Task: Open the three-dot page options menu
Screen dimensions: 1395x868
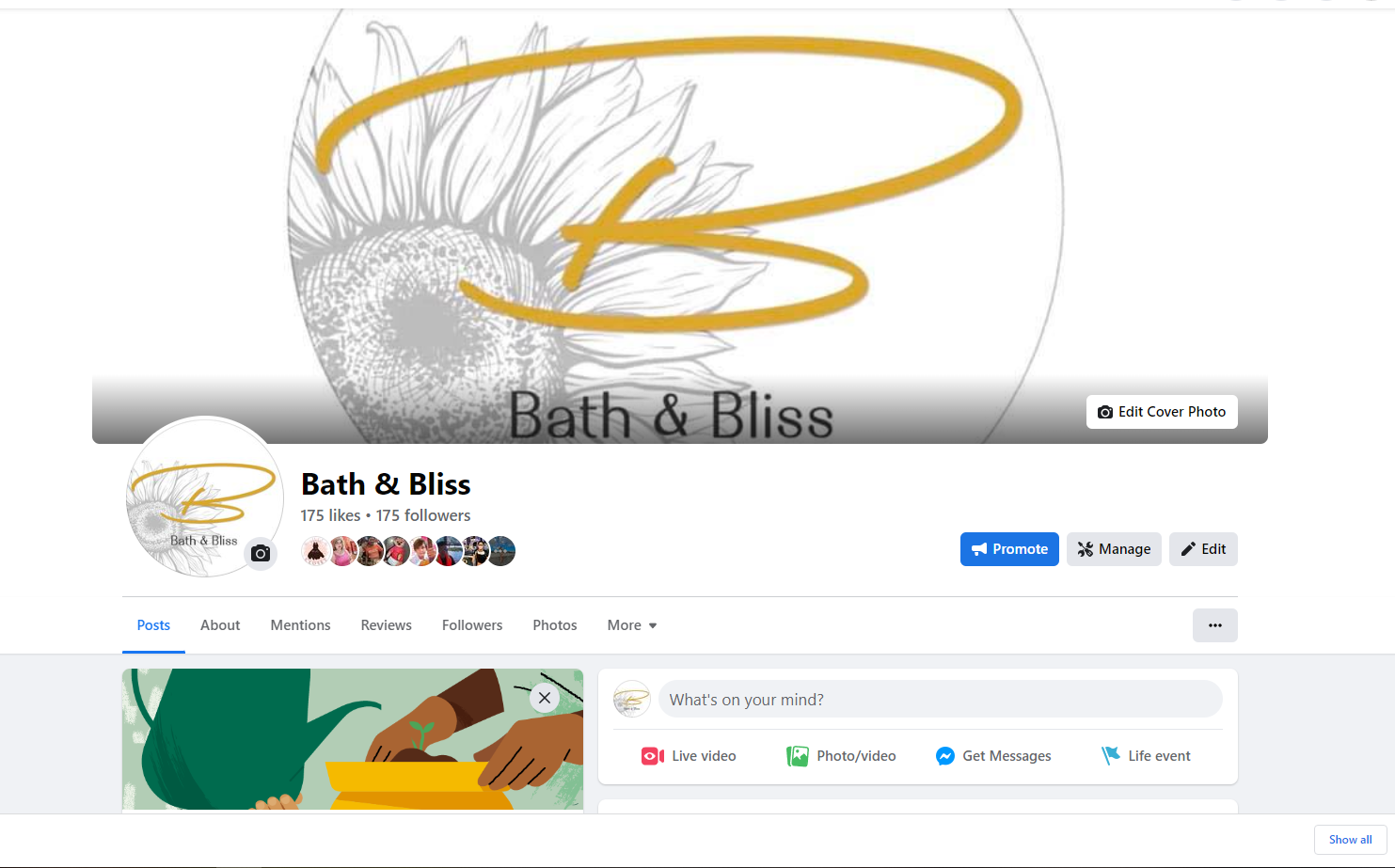Action: [x=1215, y=625]
